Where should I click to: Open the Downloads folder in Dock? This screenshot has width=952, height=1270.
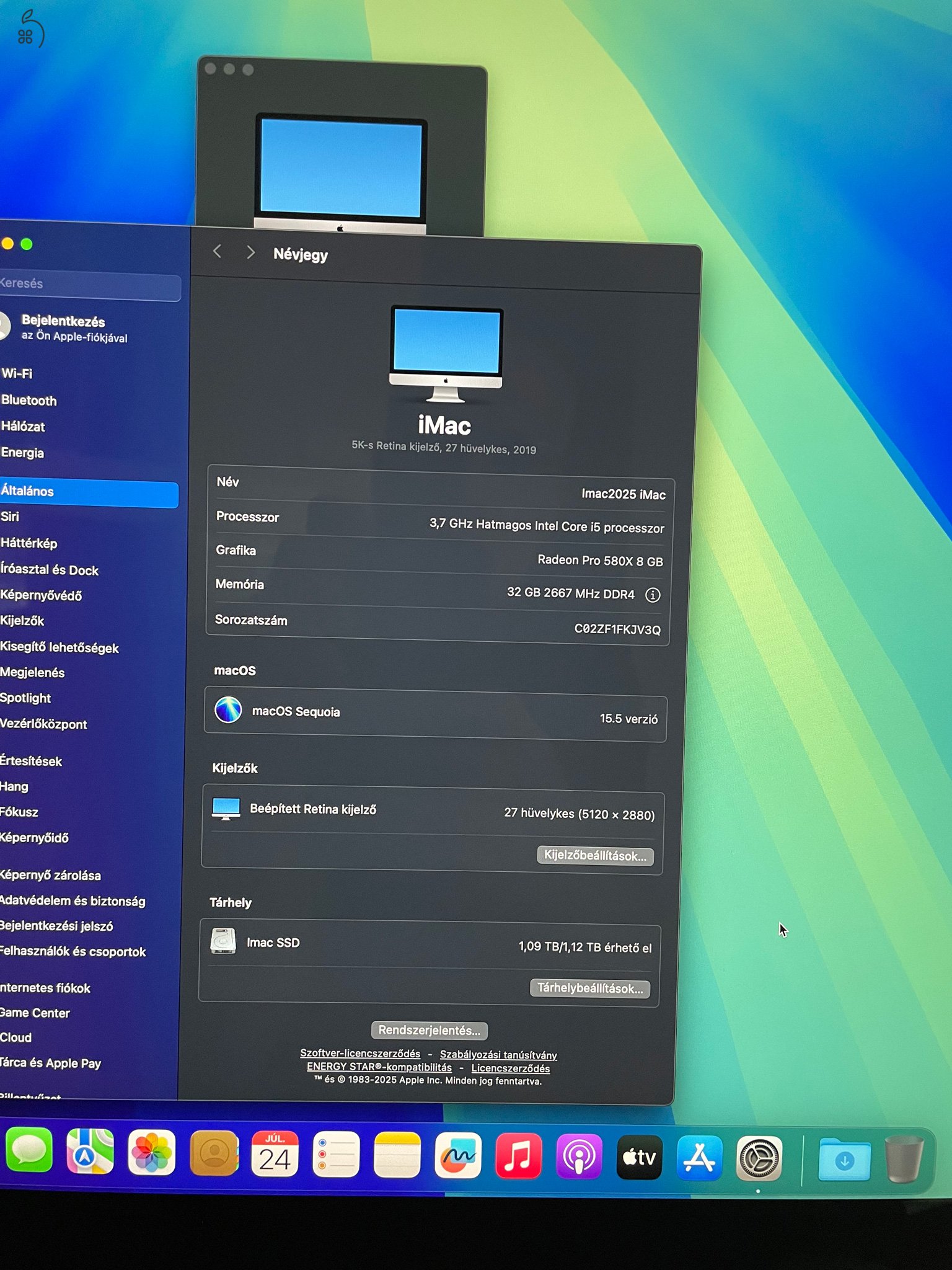click(x=844, y=1160)
